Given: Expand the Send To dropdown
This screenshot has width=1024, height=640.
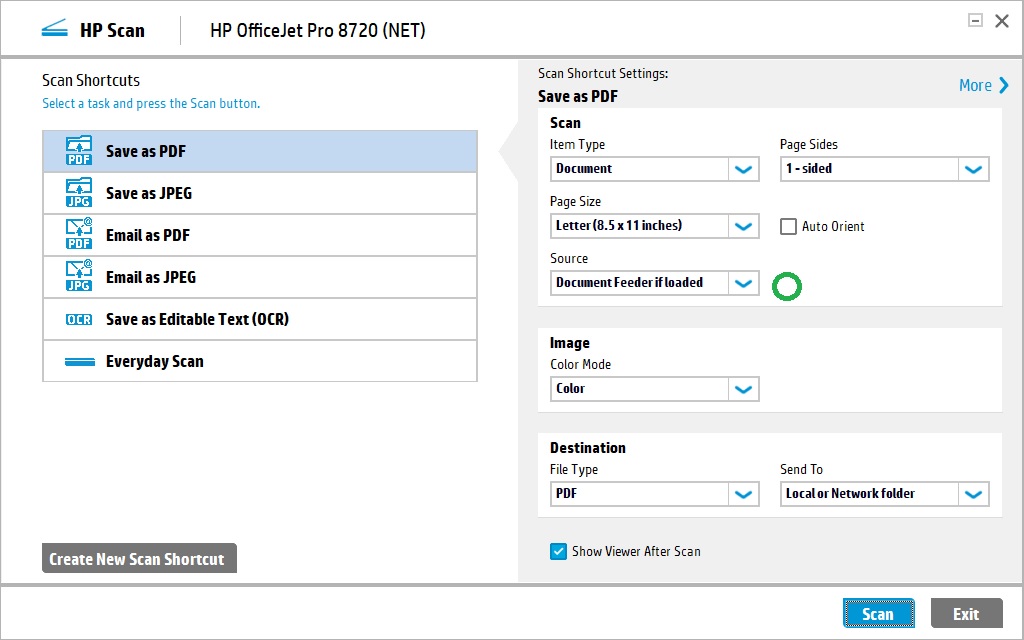Looking at the screenshot, I should (884, 494).
